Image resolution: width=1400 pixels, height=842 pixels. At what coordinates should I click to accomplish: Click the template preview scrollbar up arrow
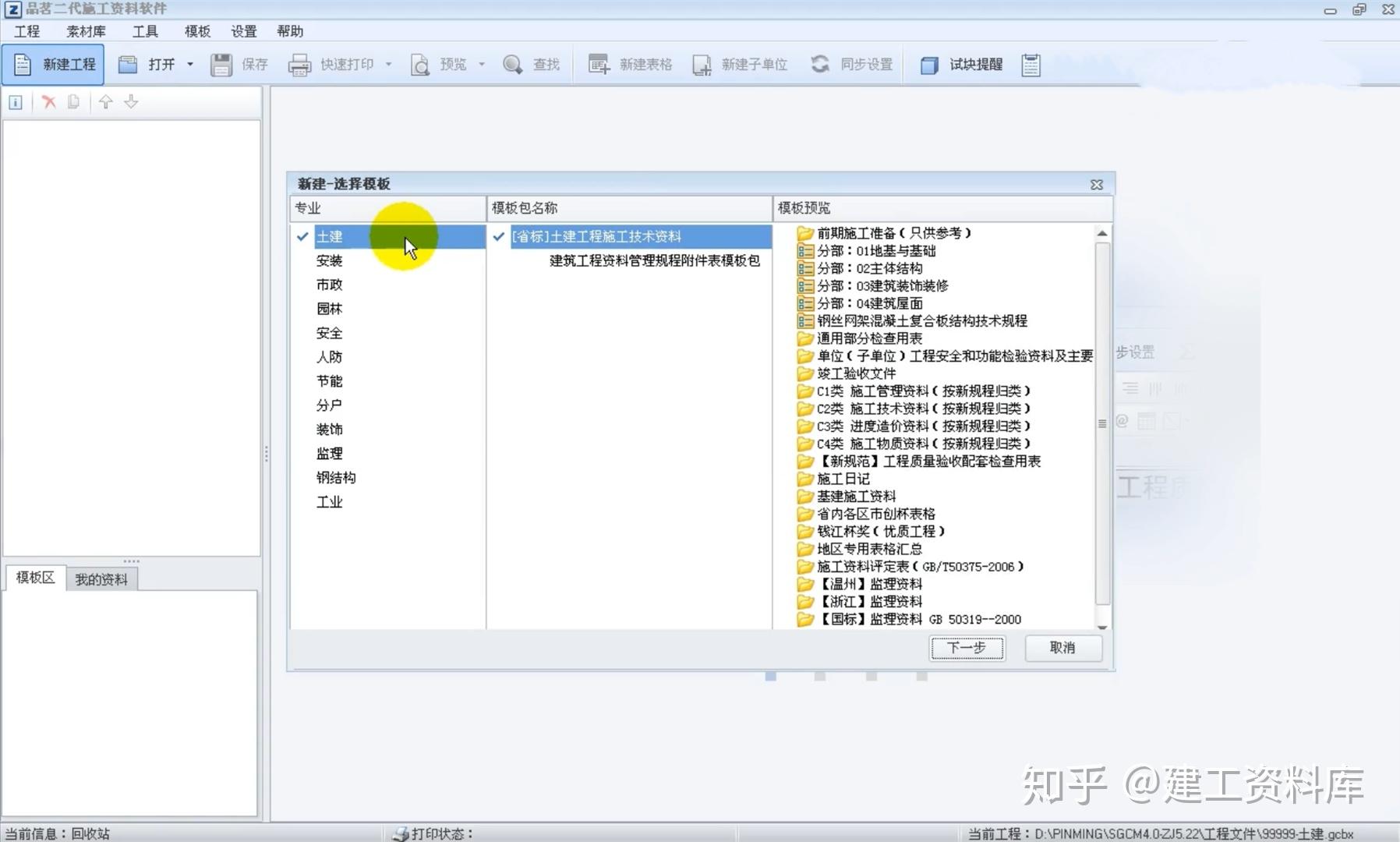pos(1102,233)
